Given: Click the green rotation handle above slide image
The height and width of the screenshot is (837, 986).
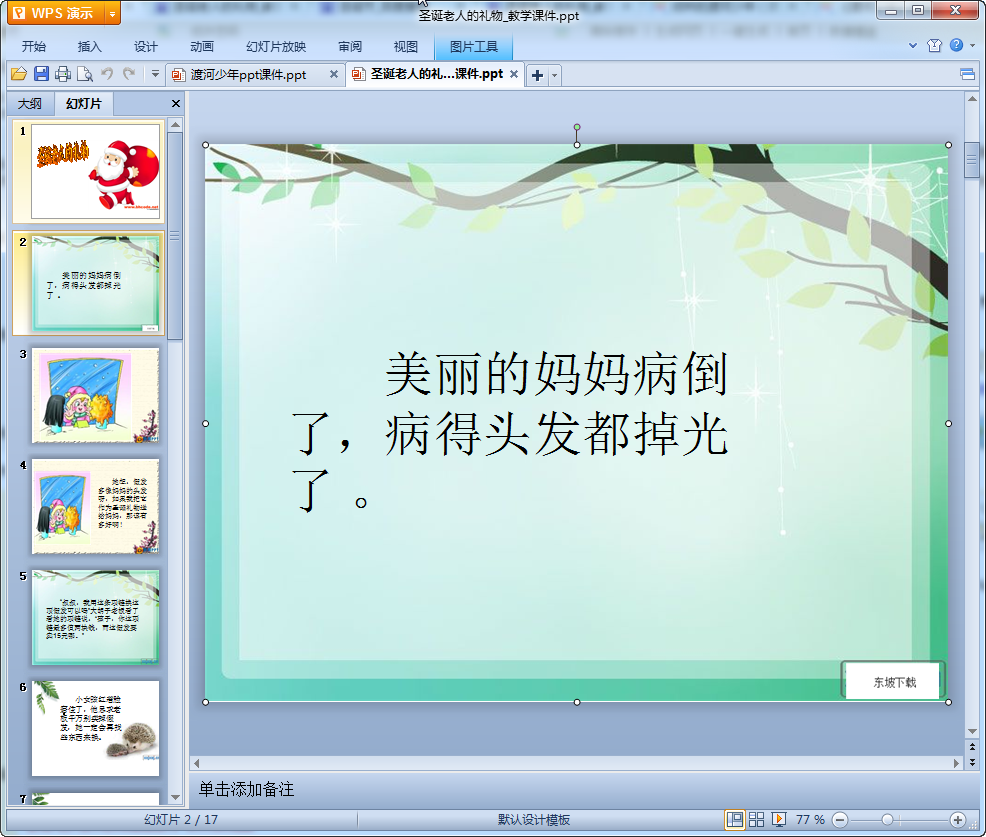Looking at the screenshot, I should coord(577,127).
